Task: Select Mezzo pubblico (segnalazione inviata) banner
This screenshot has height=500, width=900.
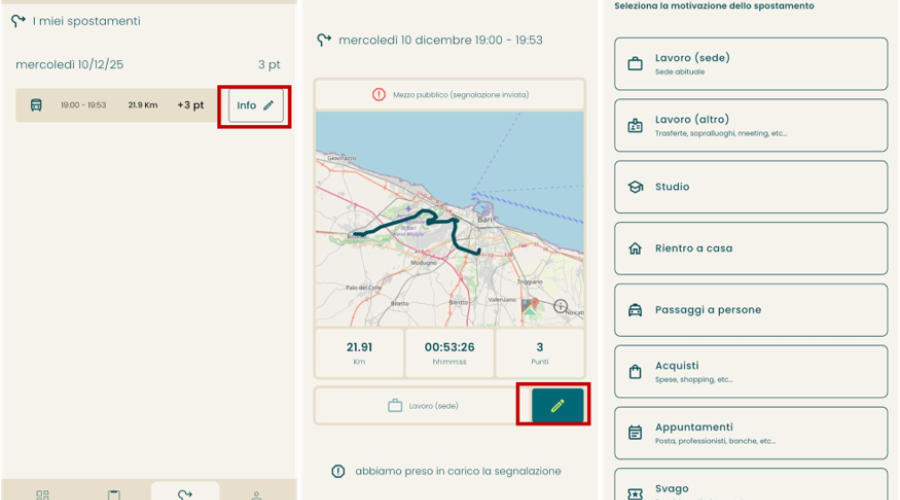Action: (x=449, y=95)
